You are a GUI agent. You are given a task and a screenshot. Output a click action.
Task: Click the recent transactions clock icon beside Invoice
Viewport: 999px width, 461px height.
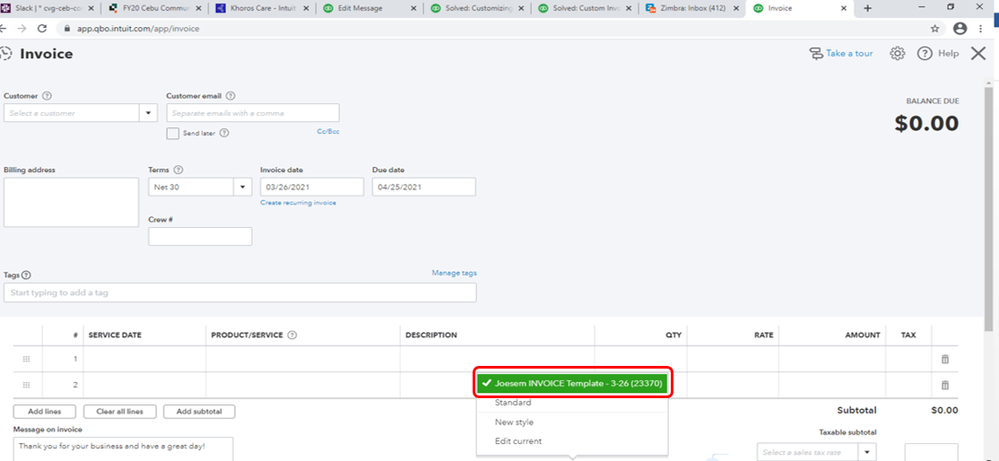5,53
